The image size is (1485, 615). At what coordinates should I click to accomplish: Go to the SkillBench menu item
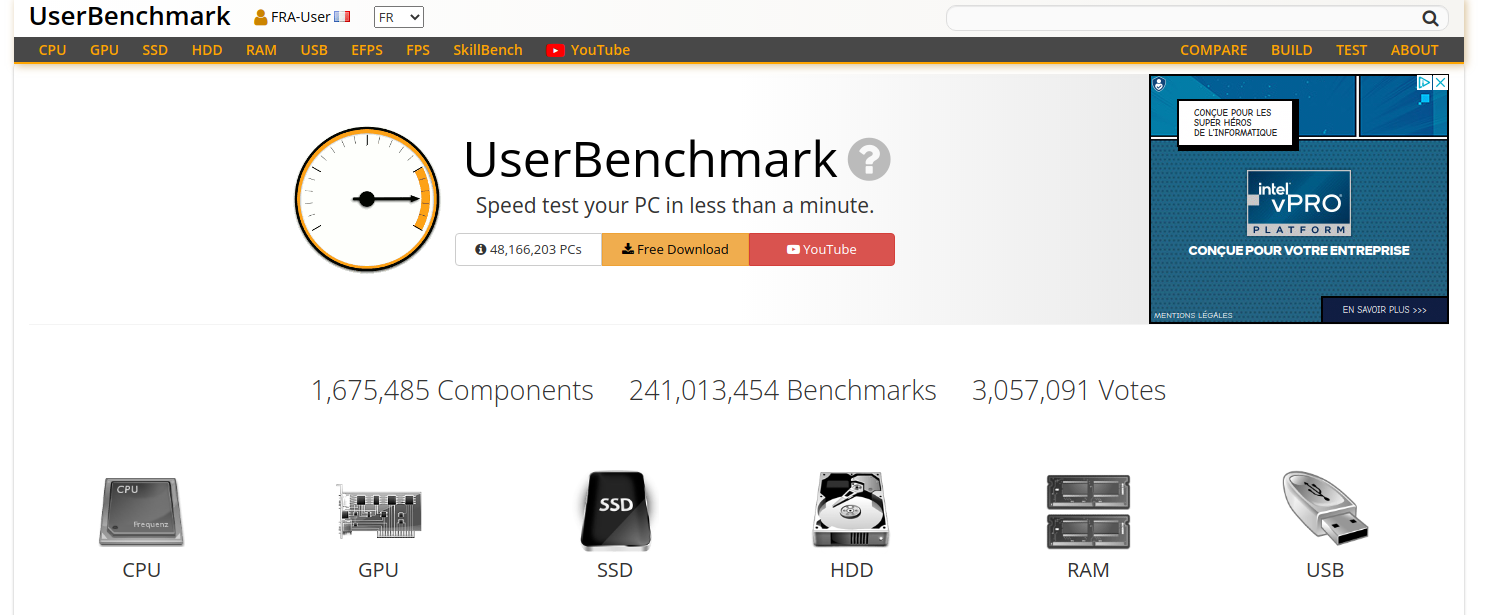point(488,50)
